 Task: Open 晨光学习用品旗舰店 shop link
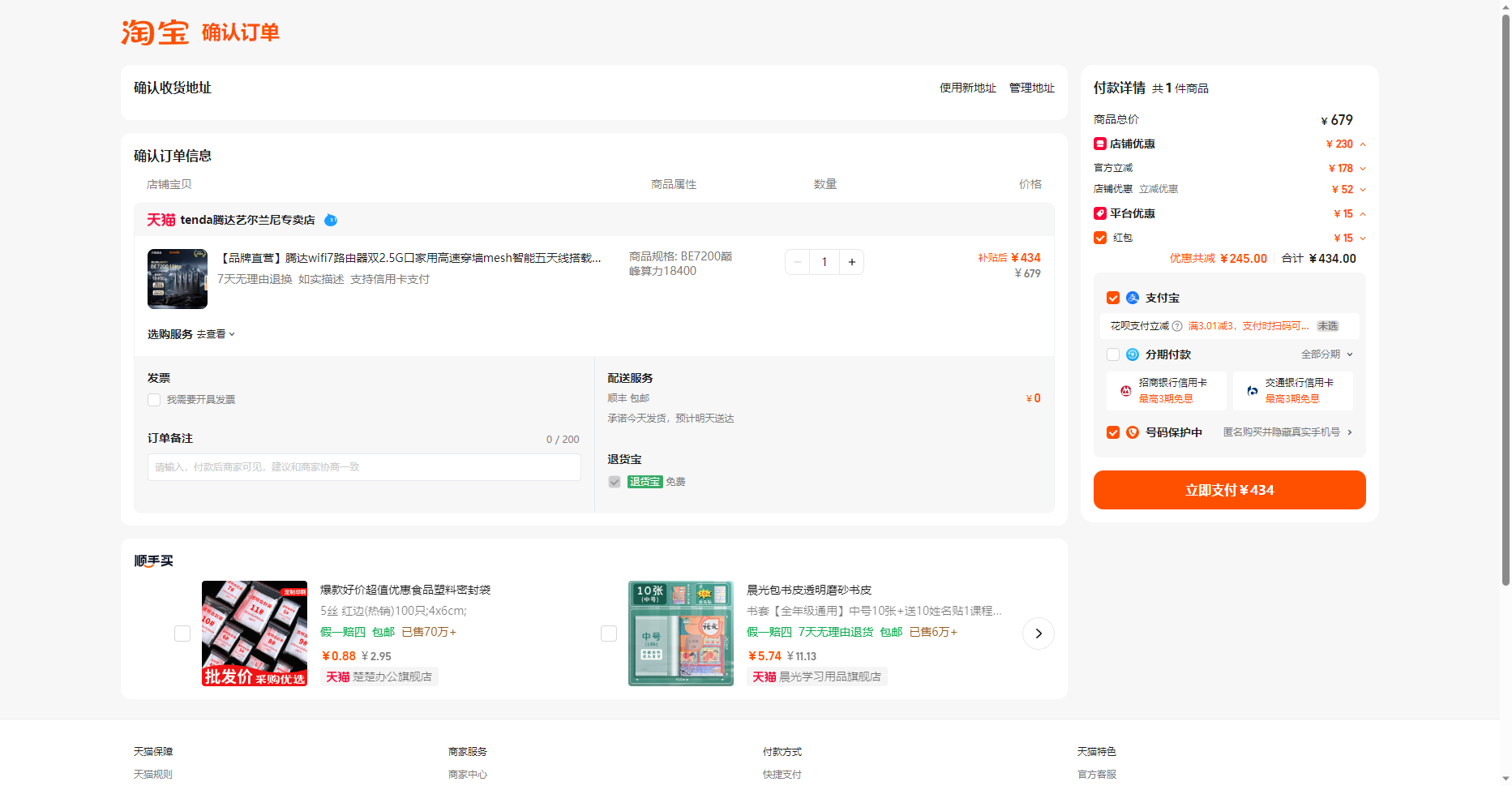pyautogui.click(x=830, y=676)
